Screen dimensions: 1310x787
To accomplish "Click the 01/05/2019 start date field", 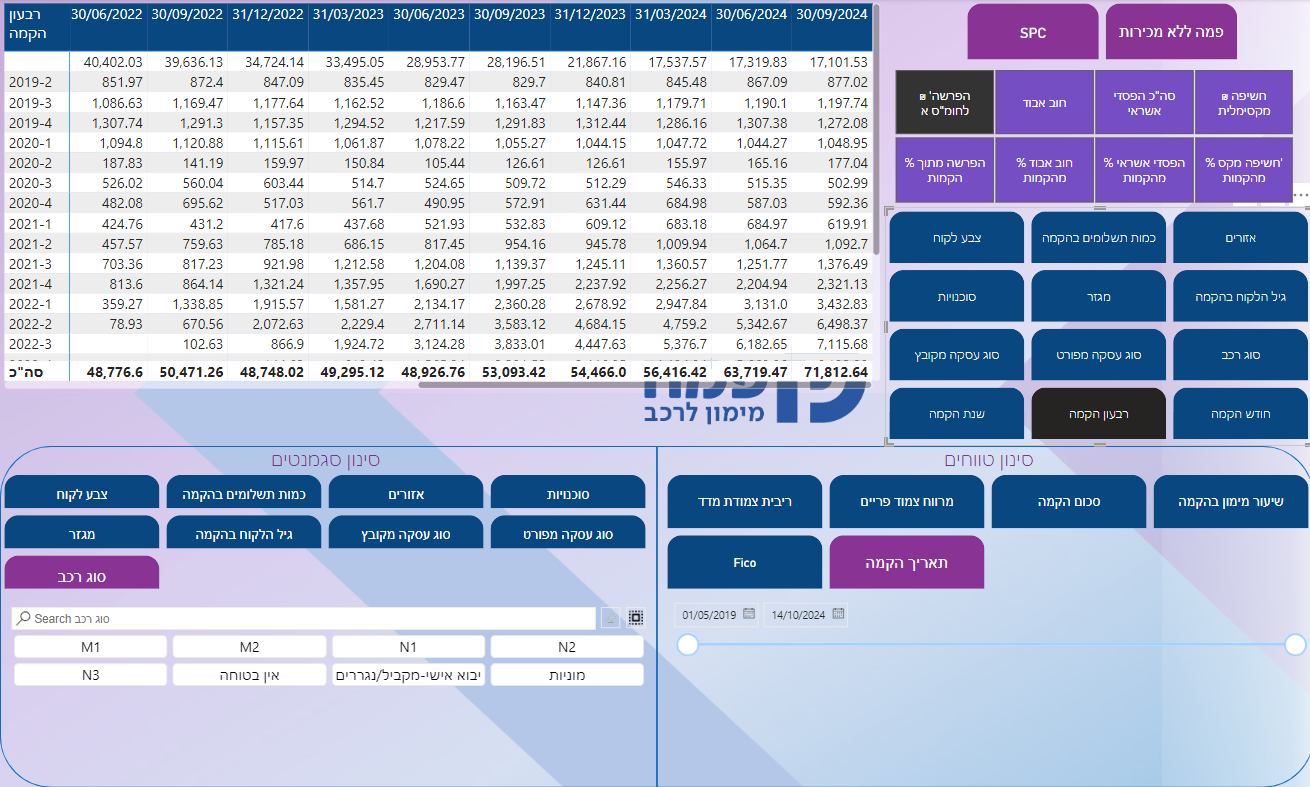I will (710, 615).
